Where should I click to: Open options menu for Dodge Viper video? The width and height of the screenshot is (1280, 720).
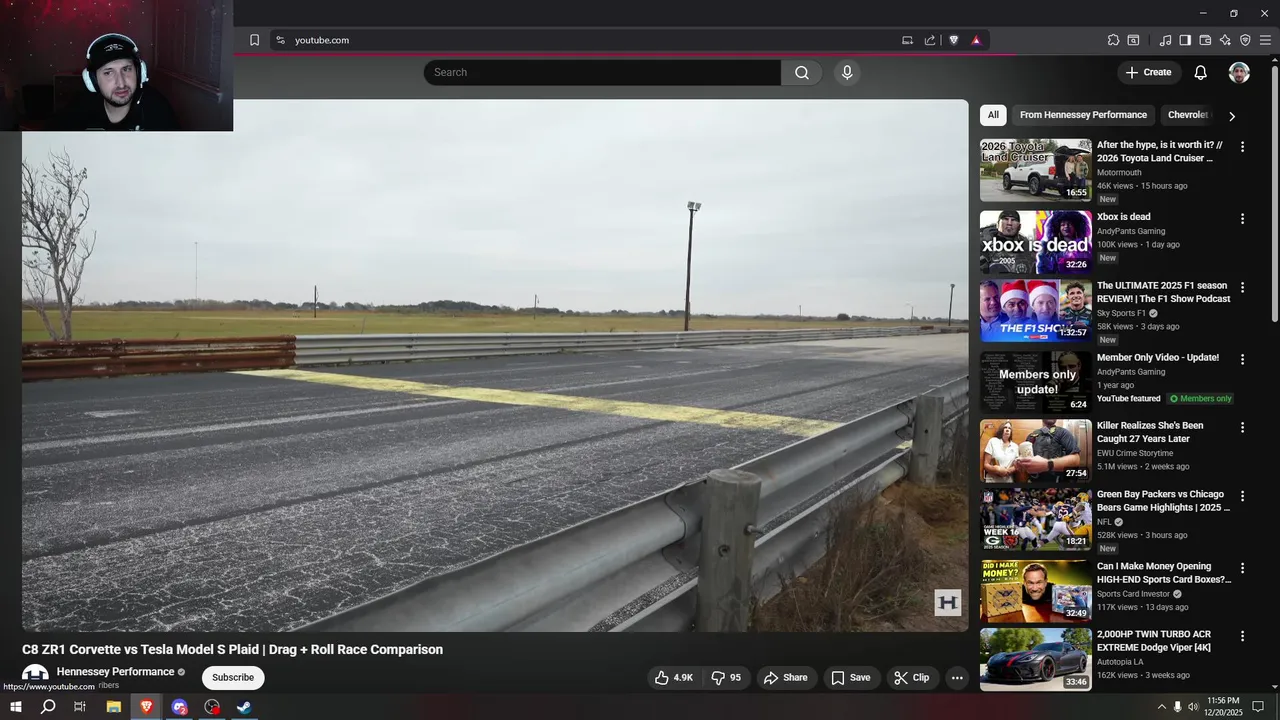click(1243, 636)
